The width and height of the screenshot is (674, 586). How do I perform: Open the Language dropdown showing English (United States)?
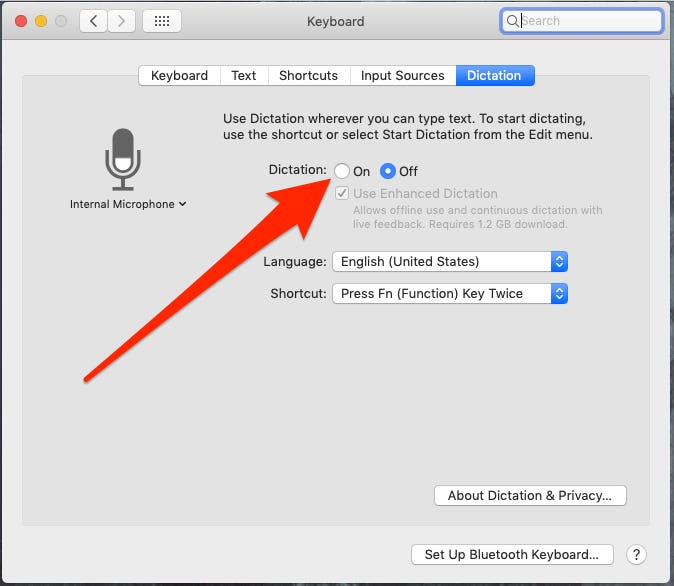449,262
